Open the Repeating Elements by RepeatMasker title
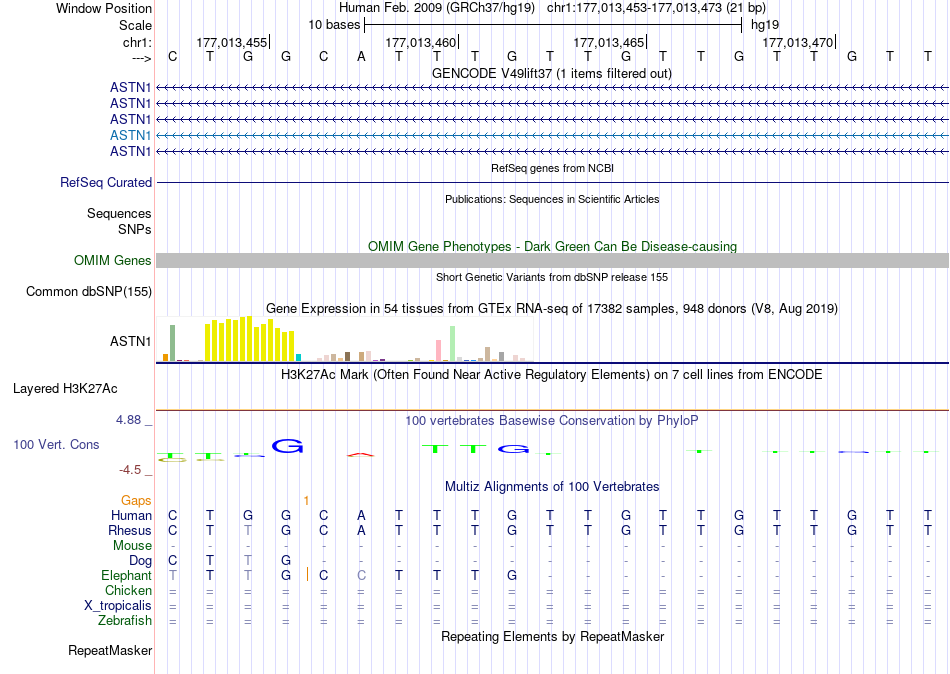Screen dimensions: 950x674 (x=552, y=636)
